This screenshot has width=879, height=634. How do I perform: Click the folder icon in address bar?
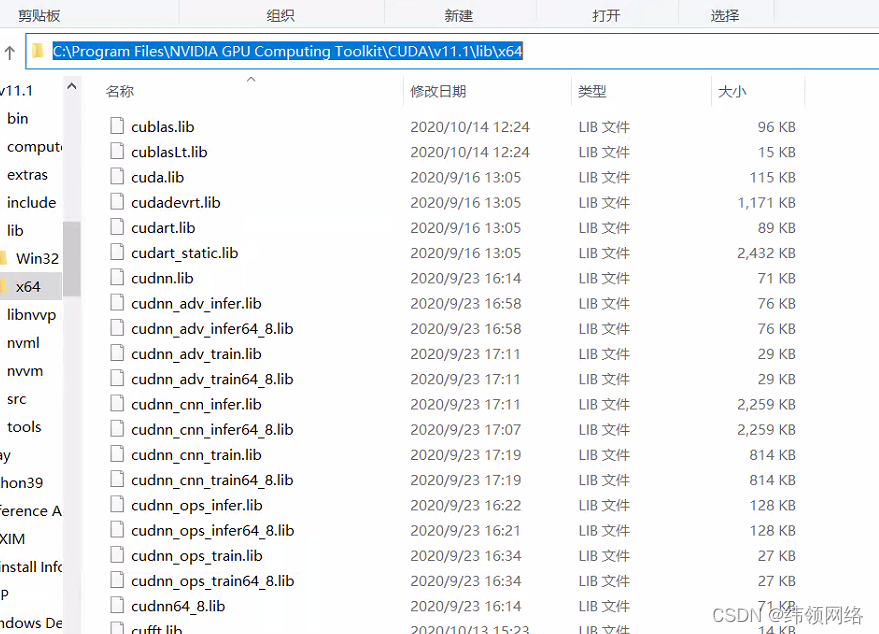[x=38, y=51]
